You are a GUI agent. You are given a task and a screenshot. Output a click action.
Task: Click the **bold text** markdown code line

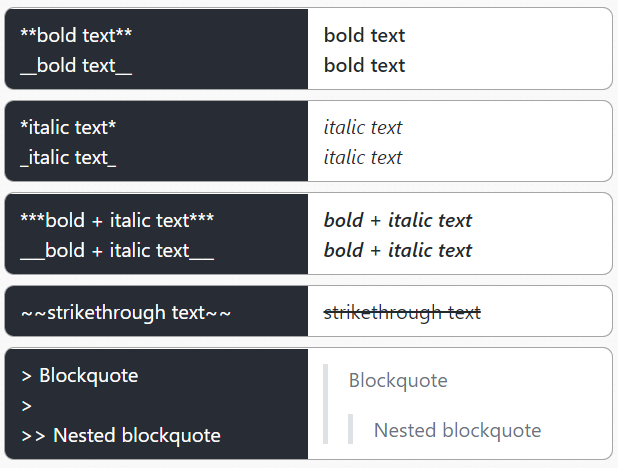point(76,35)
